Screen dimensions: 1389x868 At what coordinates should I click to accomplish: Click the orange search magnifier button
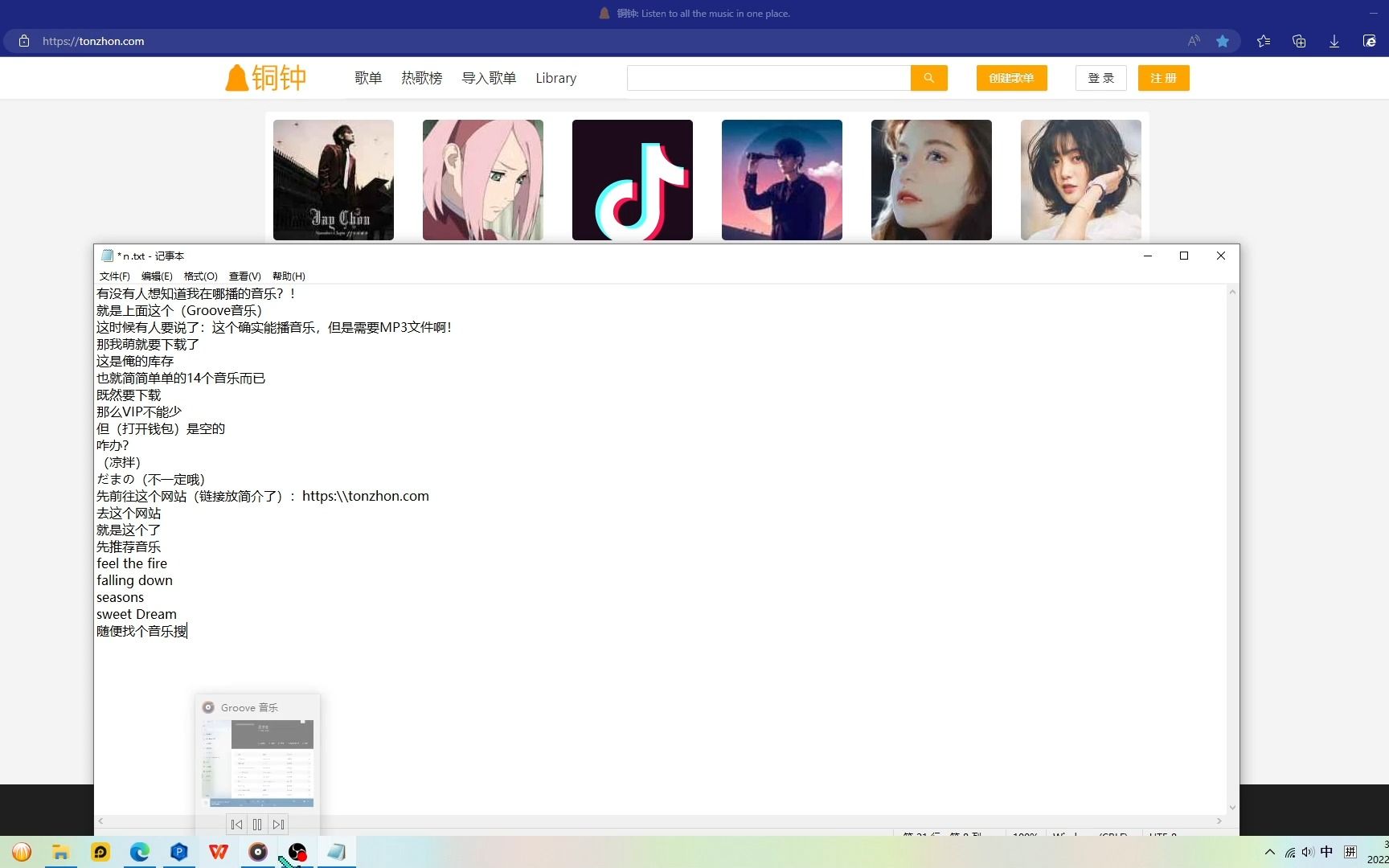(929, 78)
